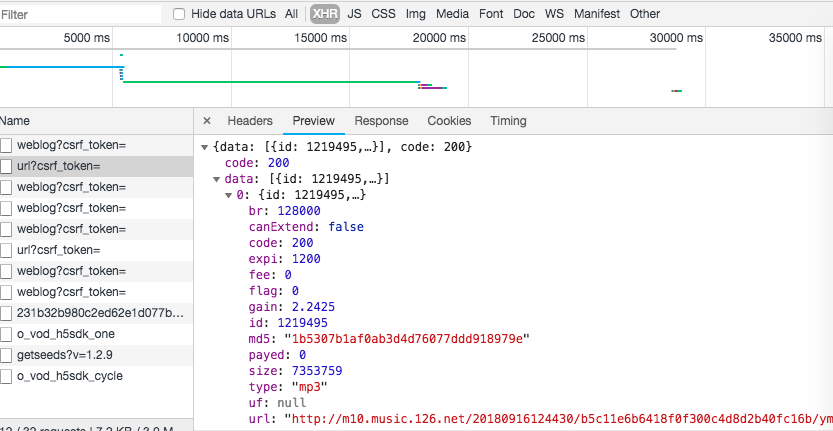Select the XHR filter type

(324, 14)
